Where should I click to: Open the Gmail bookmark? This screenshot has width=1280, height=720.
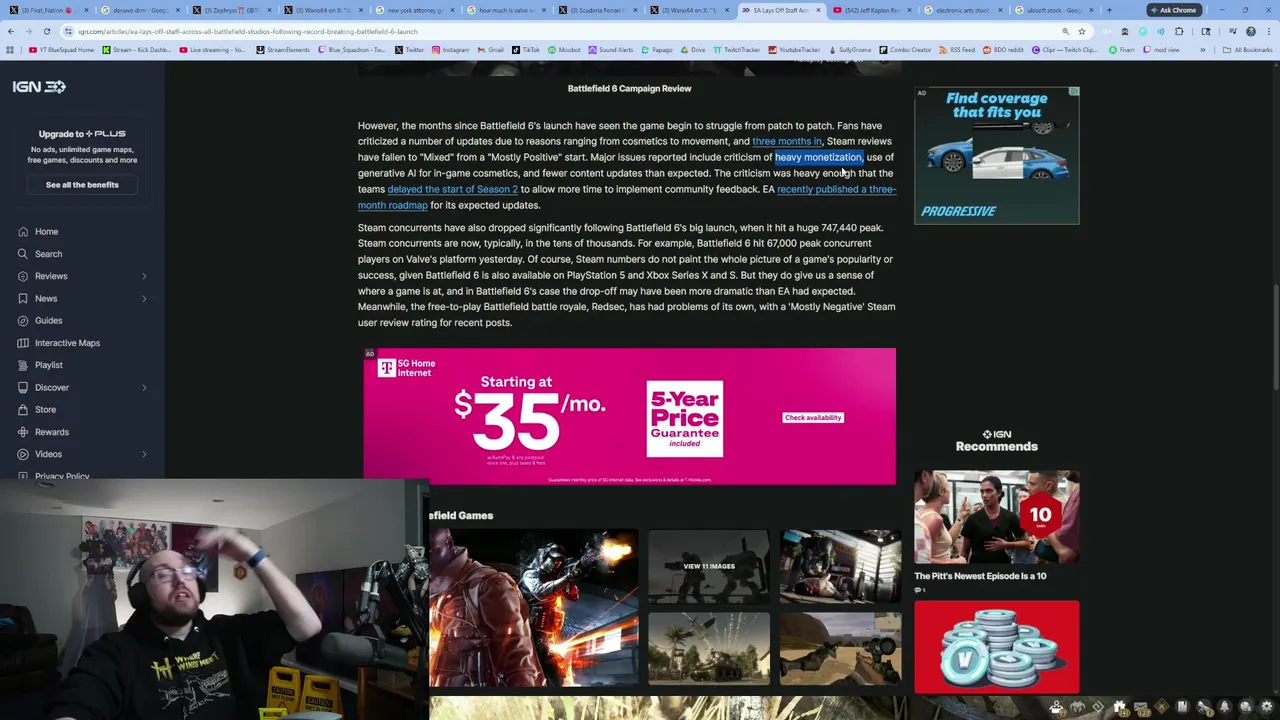[x=491, y=49]
